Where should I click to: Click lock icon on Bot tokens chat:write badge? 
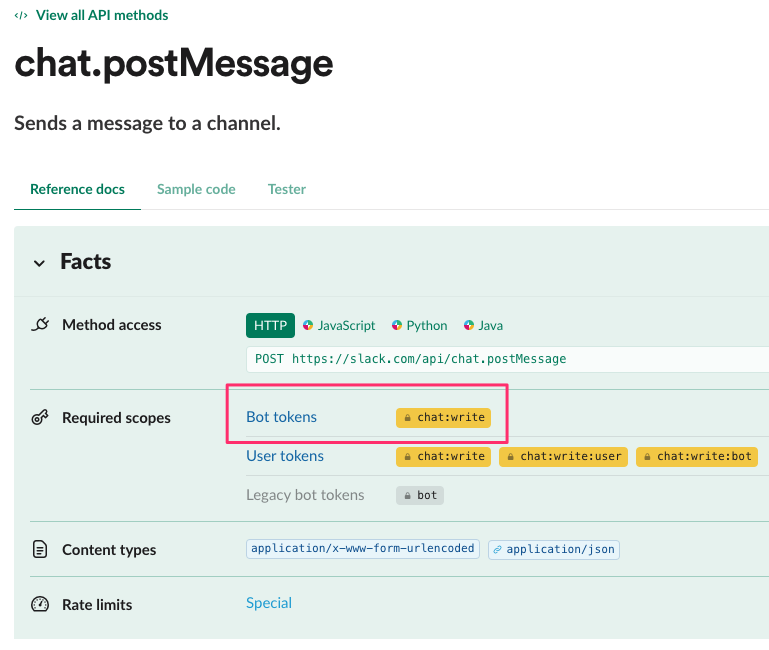click(x=407, y=418)
